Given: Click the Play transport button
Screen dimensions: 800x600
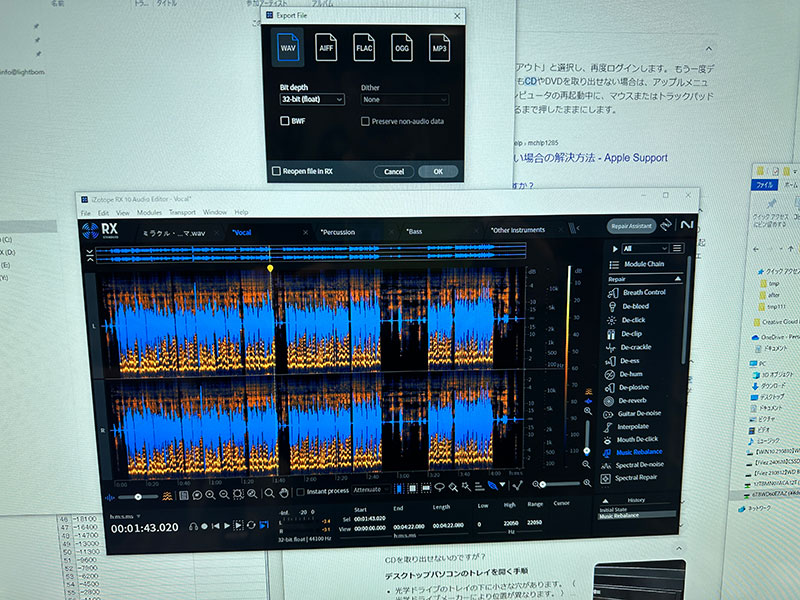Looking at the screenshot, I should (x=227, y=526).
